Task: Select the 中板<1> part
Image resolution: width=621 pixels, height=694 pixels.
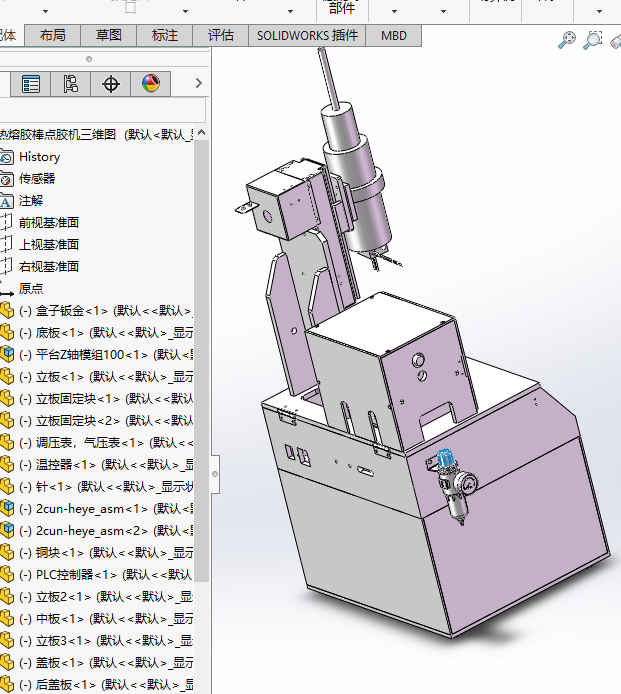Action: click(x=106, y=619)
